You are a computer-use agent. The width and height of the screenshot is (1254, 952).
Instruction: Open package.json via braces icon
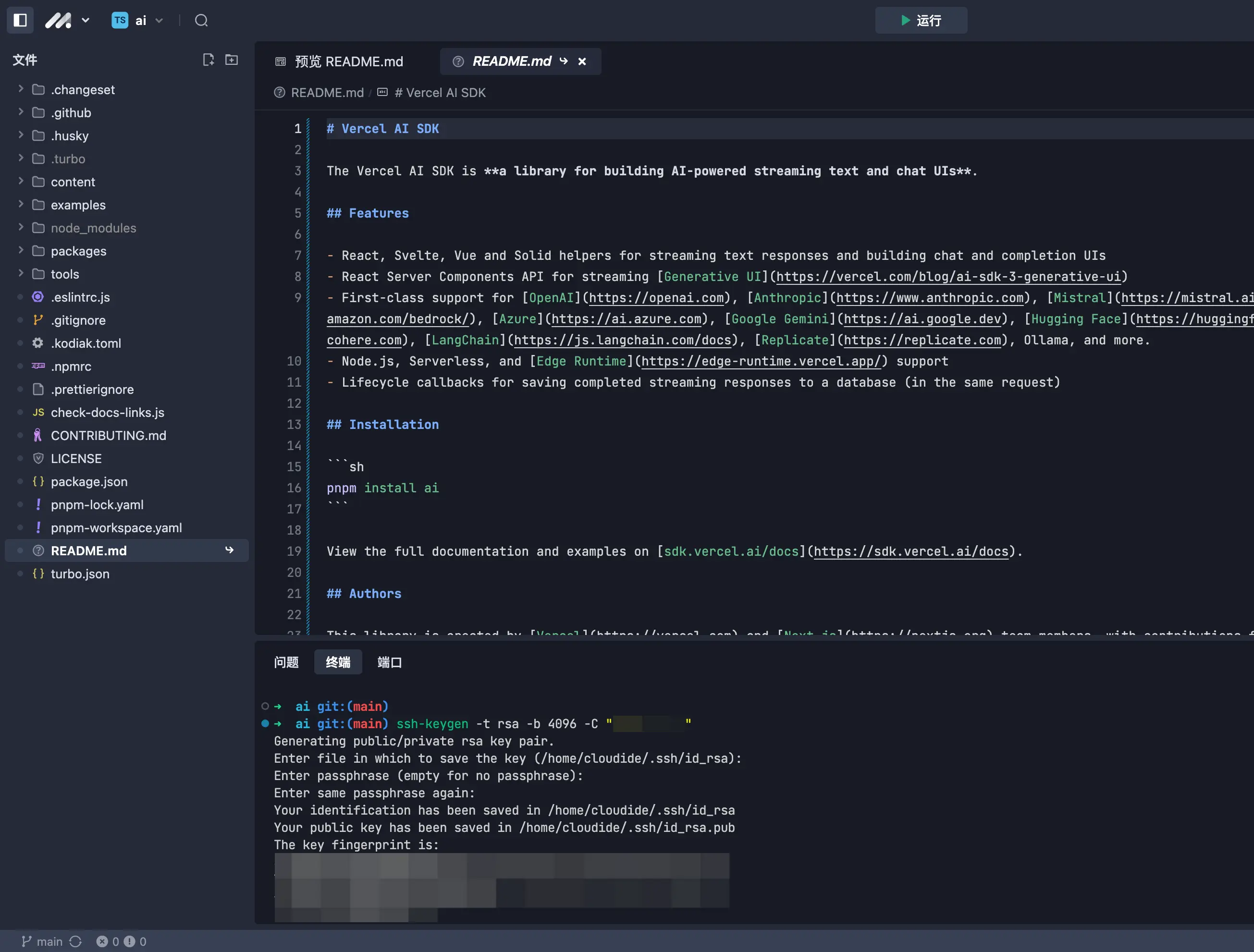[38, 482]
